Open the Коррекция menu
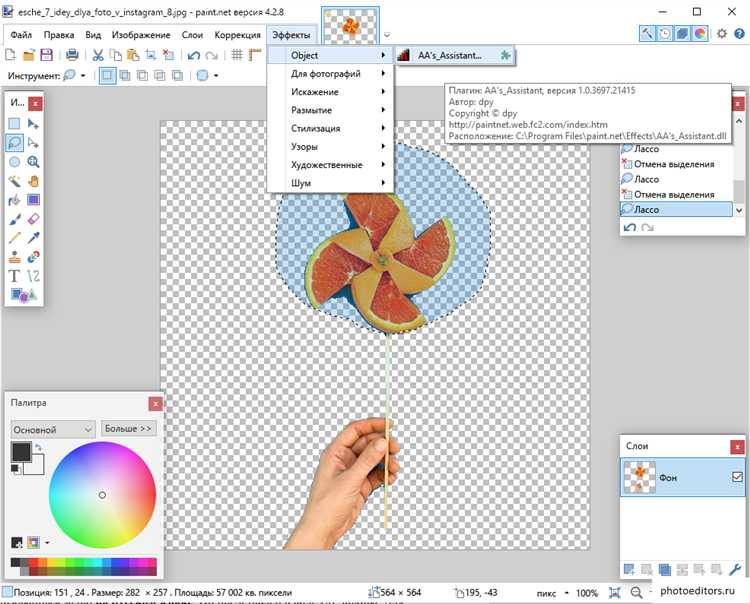Viewport: 750px width, 604px height. pos(238,35)
